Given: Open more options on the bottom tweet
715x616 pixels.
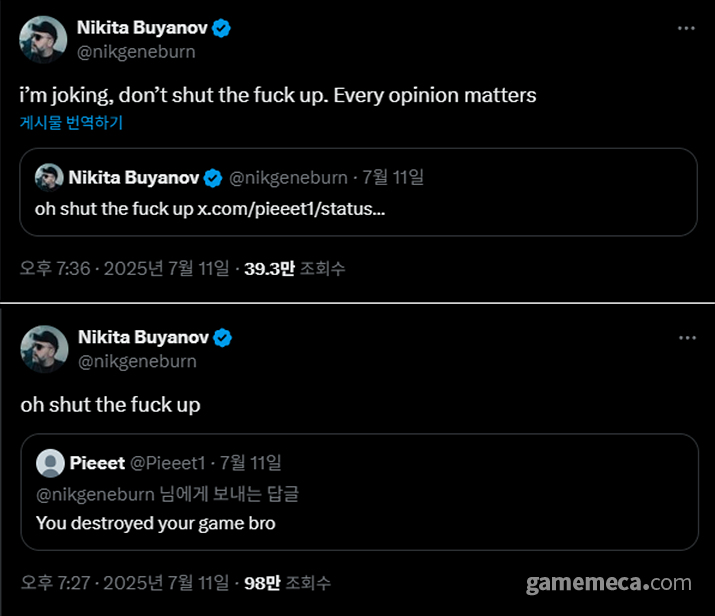Looking at the screenshot, I should coord(686,338).
